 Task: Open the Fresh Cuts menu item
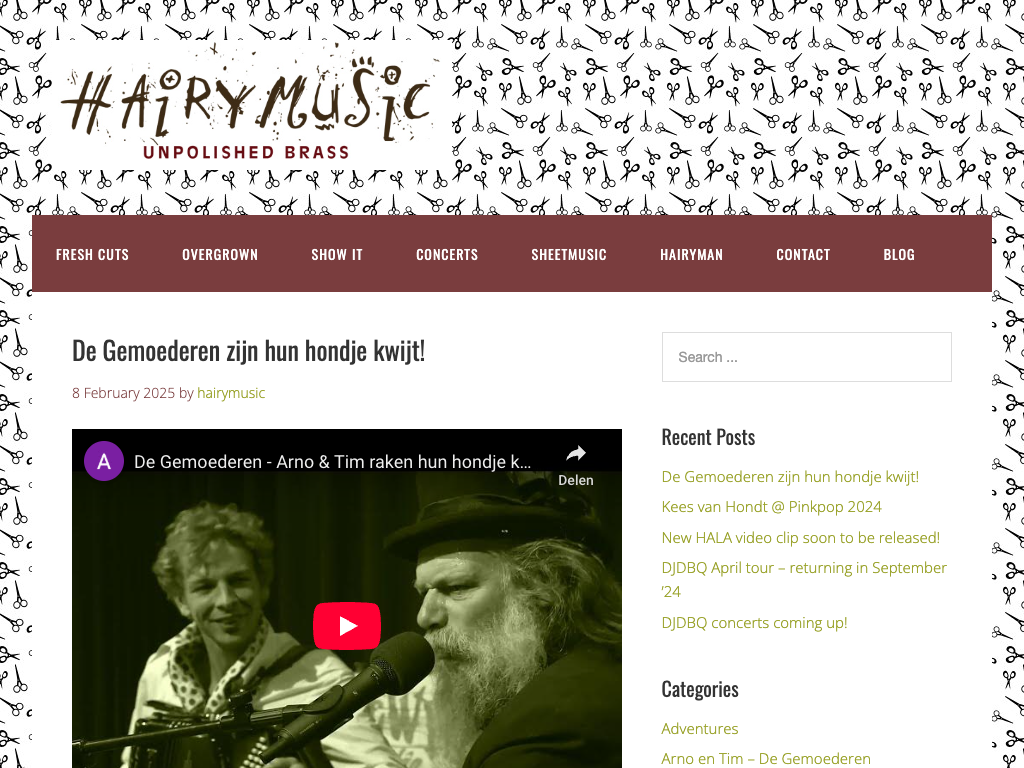tap(92, 255)
